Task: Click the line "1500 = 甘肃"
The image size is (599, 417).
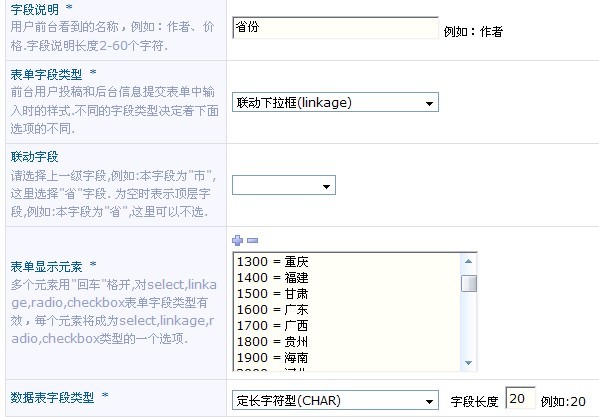Action: click(x=272, y=294)
